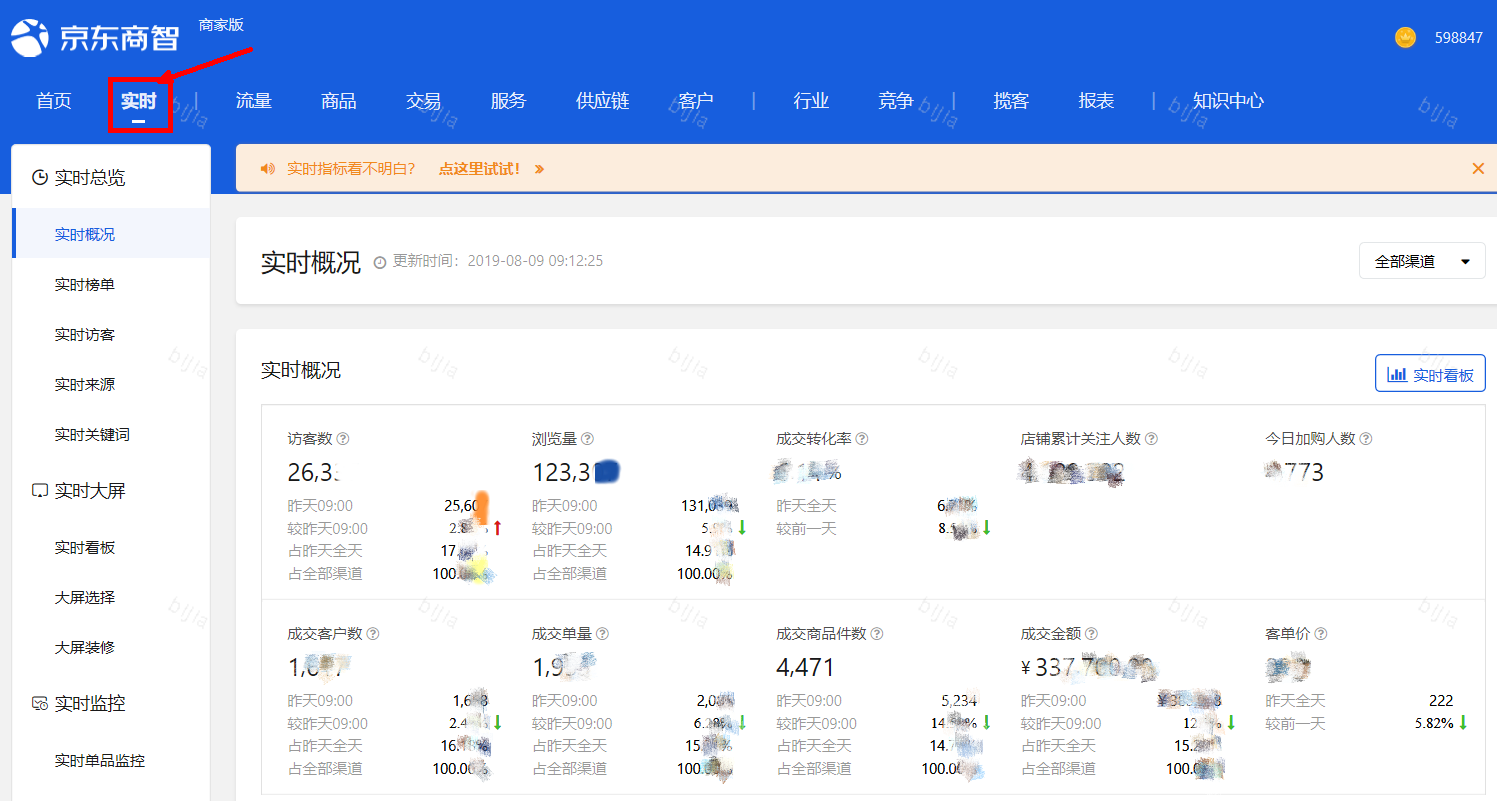Click the 客单价 昨天全天 value 222
The width and height of the screenshot is (1497, 801).
[1441, 701]
